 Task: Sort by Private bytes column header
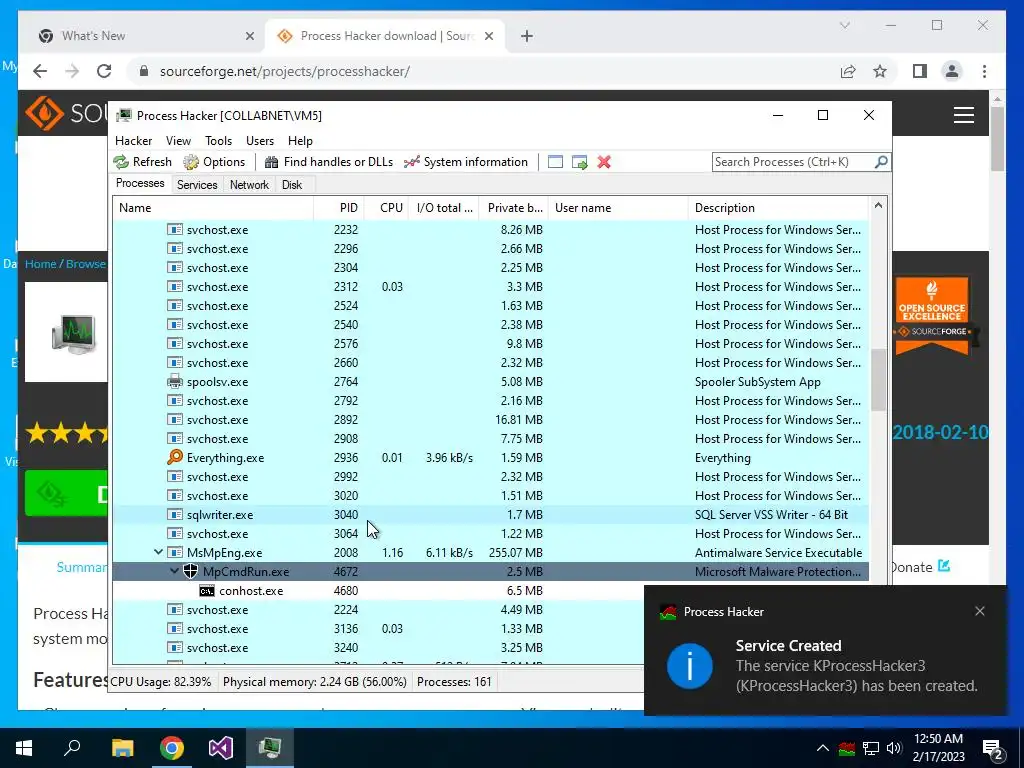tap(513, 208)
